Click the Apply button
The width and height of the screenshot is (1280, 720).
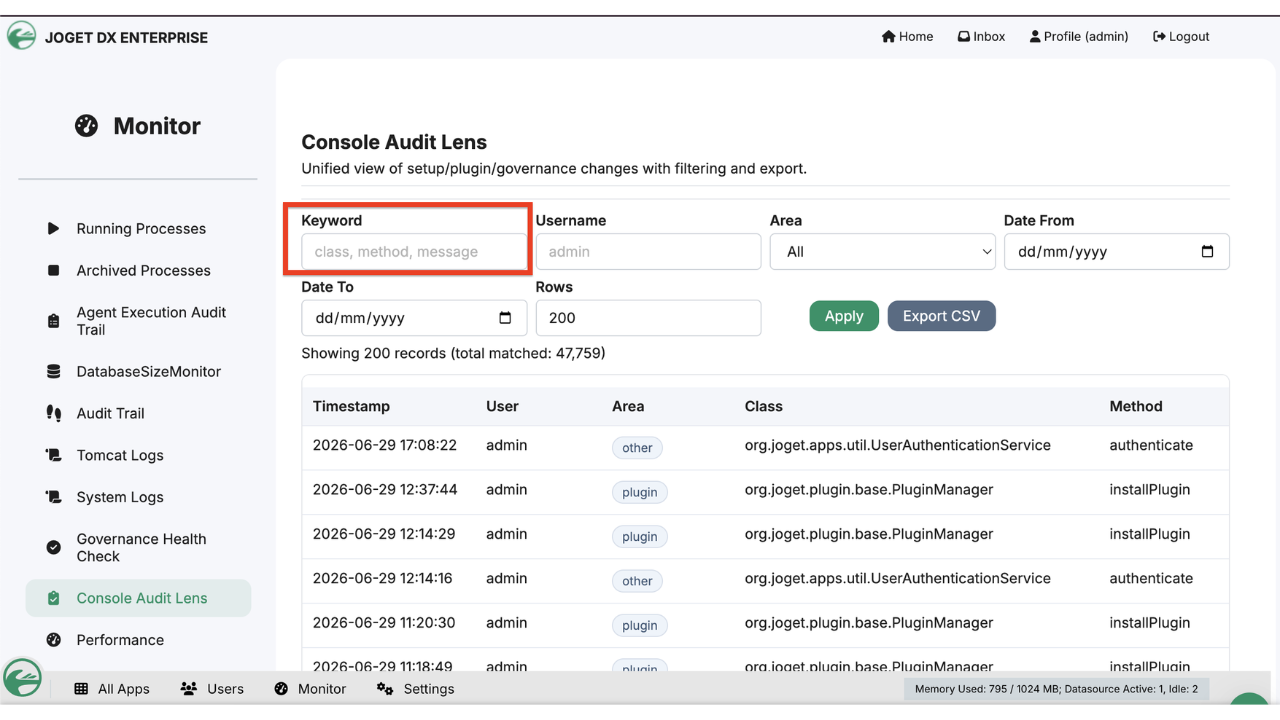pyautogui.click(x=844, y=316)
